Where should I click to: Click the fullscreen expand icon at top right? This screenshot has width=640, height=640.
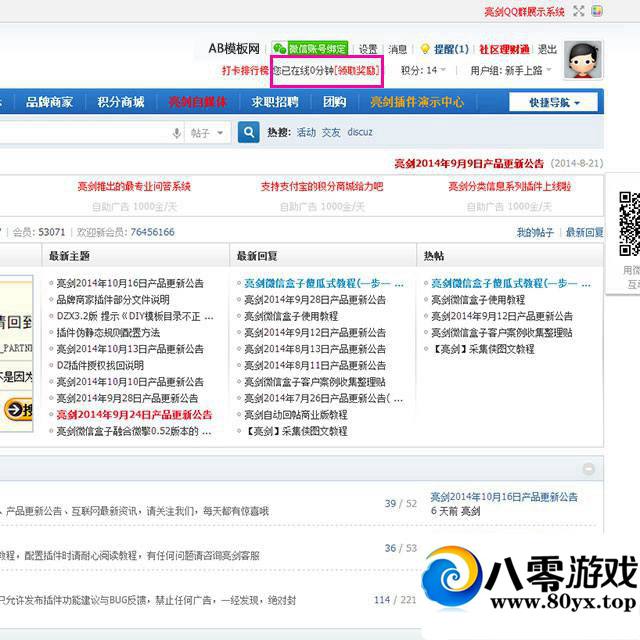[578, 12]
